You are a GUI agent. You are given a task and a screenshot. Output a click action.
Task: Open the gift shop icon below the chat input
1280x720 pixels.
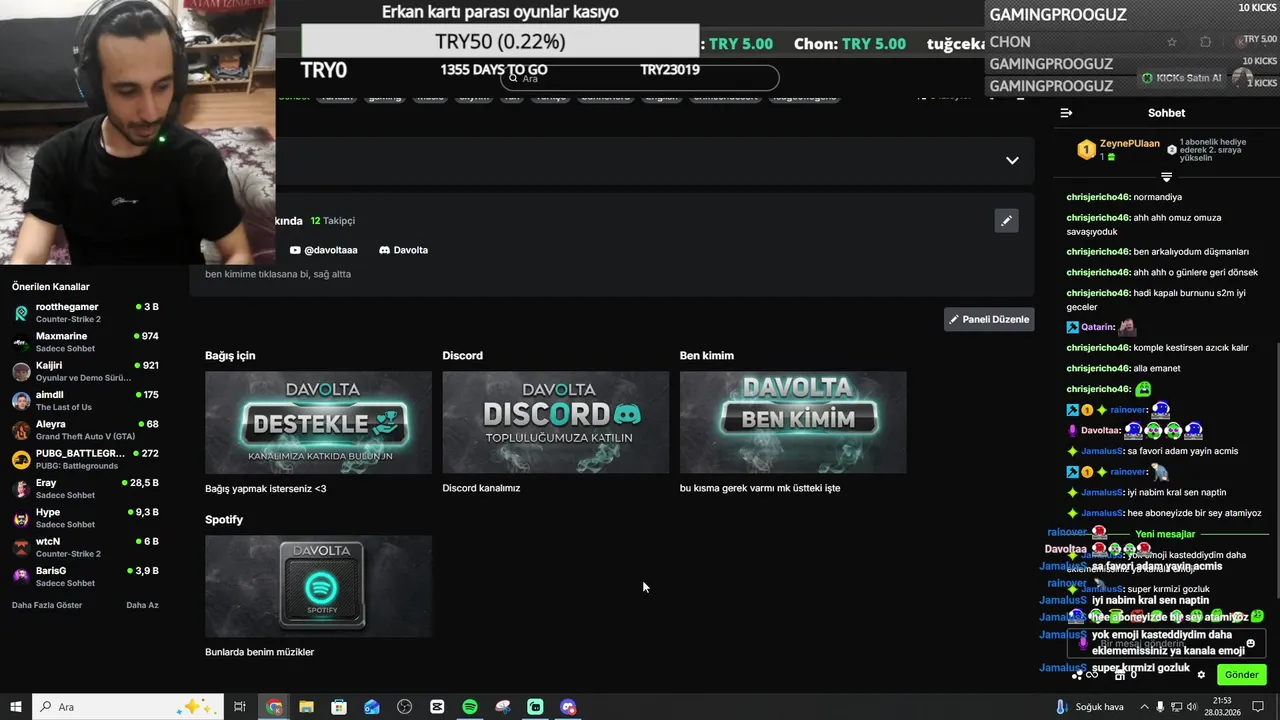pyautogui.click(x=1119, y=675)
